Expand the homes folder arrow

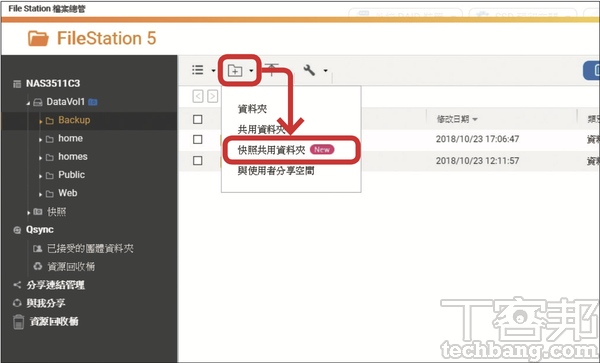[41, 158]
